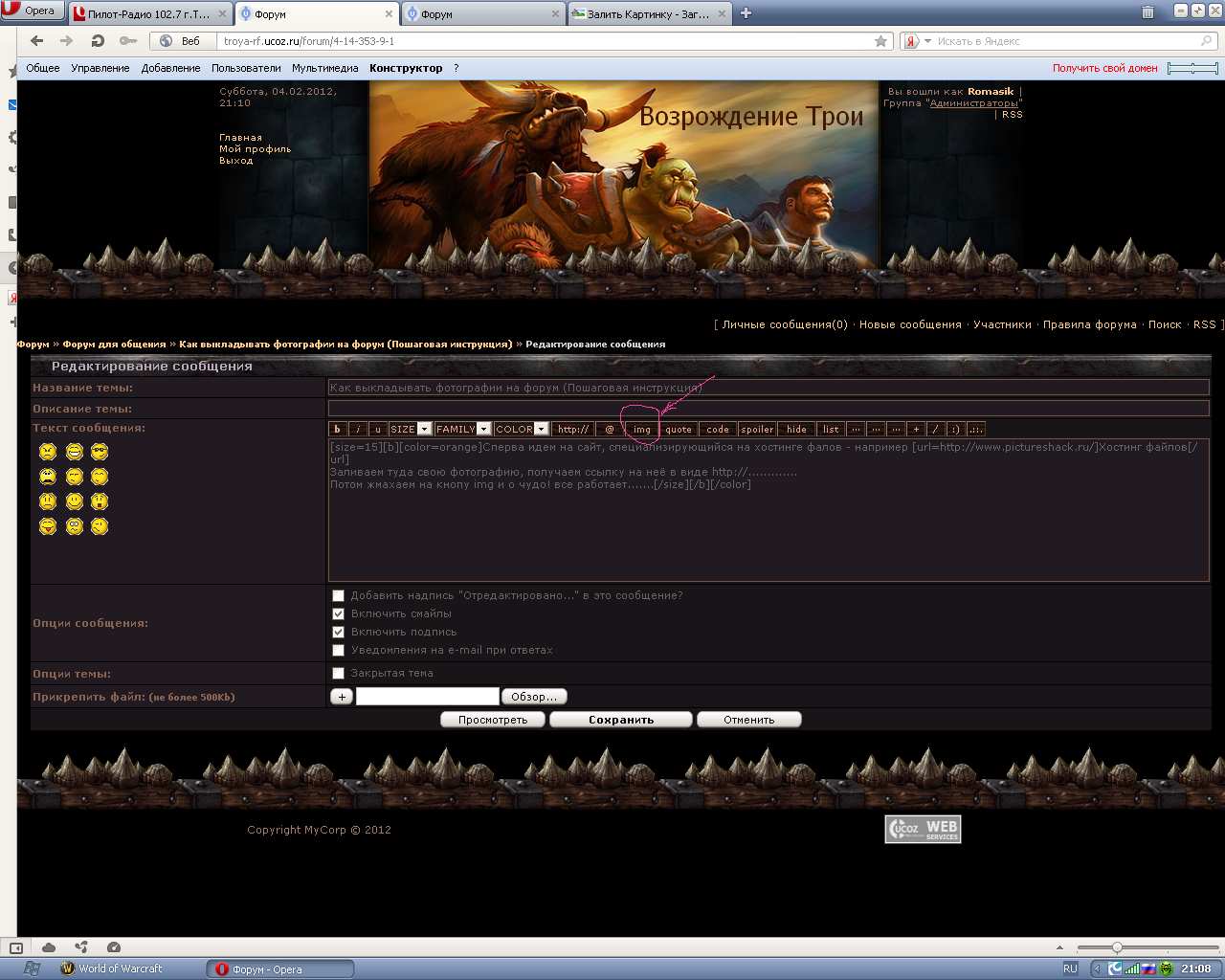Open 'Получить свой домен' link

click(x=1105, y=68)
